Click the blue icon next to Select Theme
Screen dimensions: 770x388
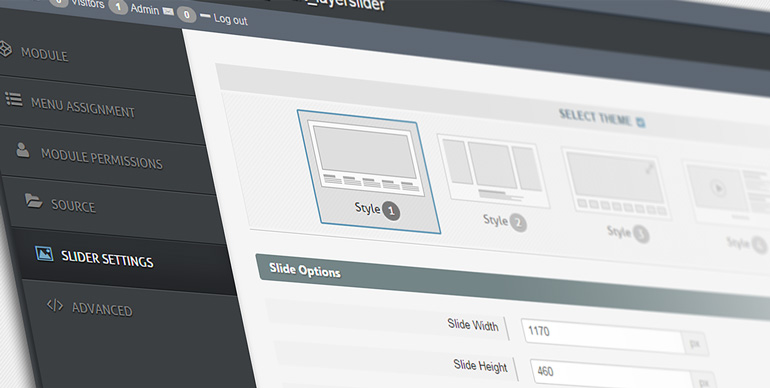click(x=640, y=122)
